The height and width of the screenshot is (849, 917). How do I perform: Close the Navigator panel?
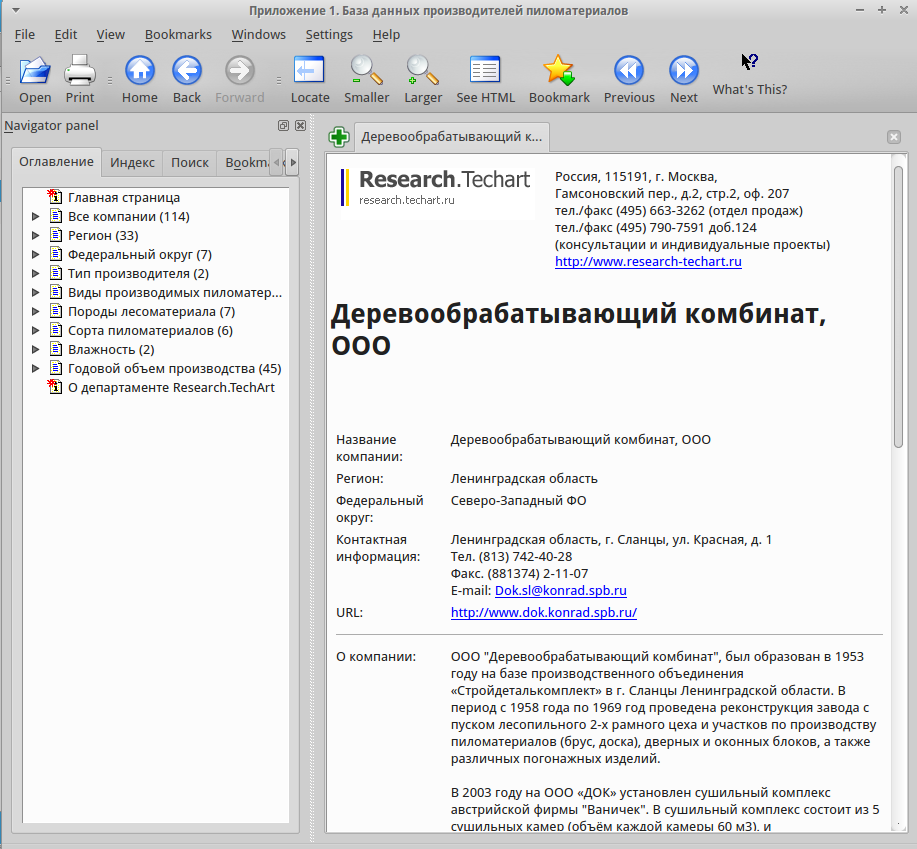(x=301, y=126)
